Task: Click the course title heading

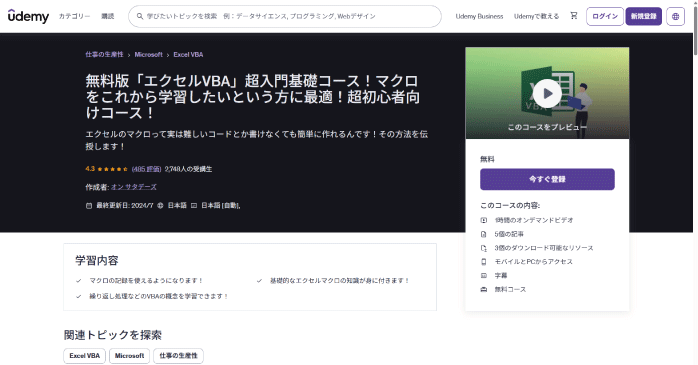Action: [252, 97]
